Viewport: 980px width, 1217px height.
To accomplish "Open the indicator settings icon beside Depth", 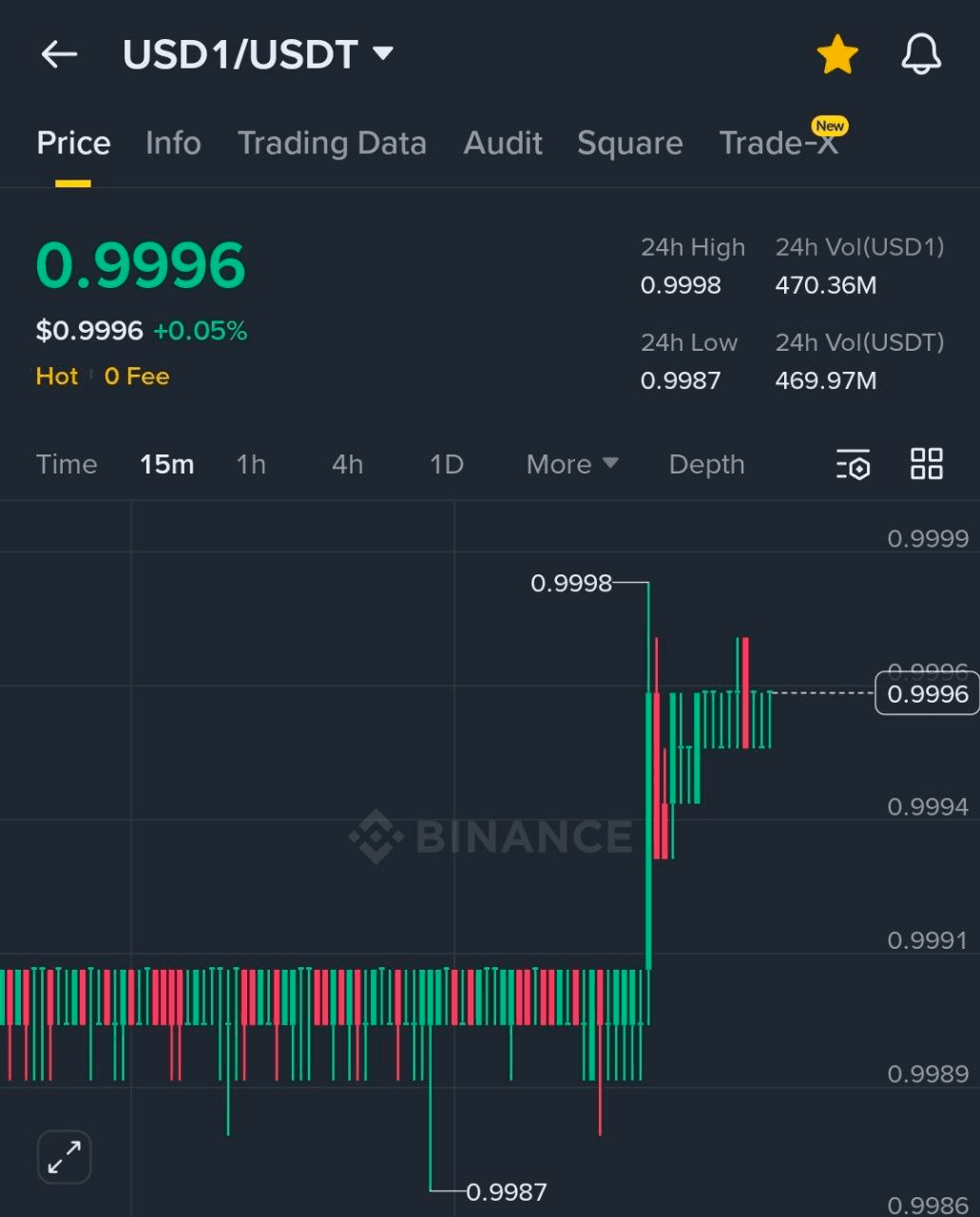I will point(853,465).
